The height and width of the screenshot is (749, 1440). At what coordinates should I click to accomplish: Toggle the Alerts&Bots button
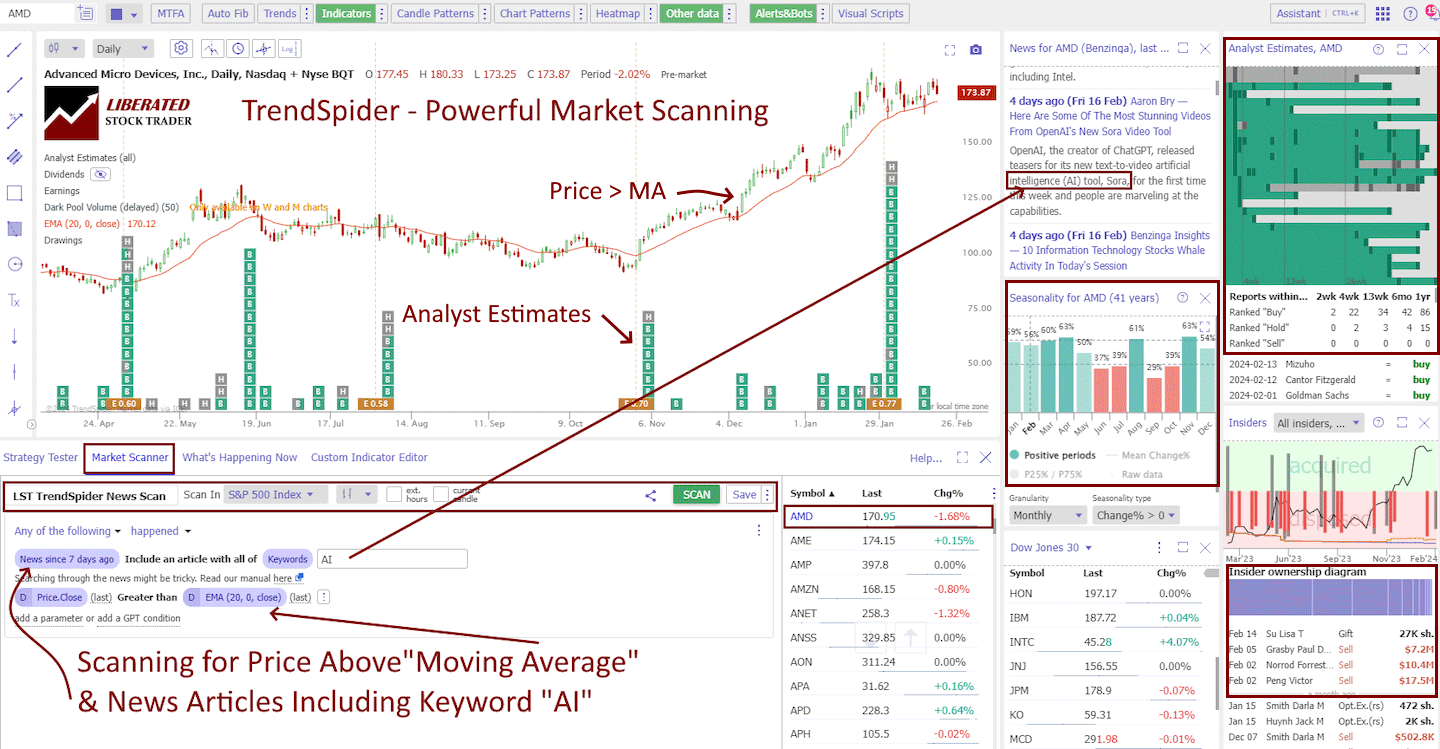tap(781, 14)
